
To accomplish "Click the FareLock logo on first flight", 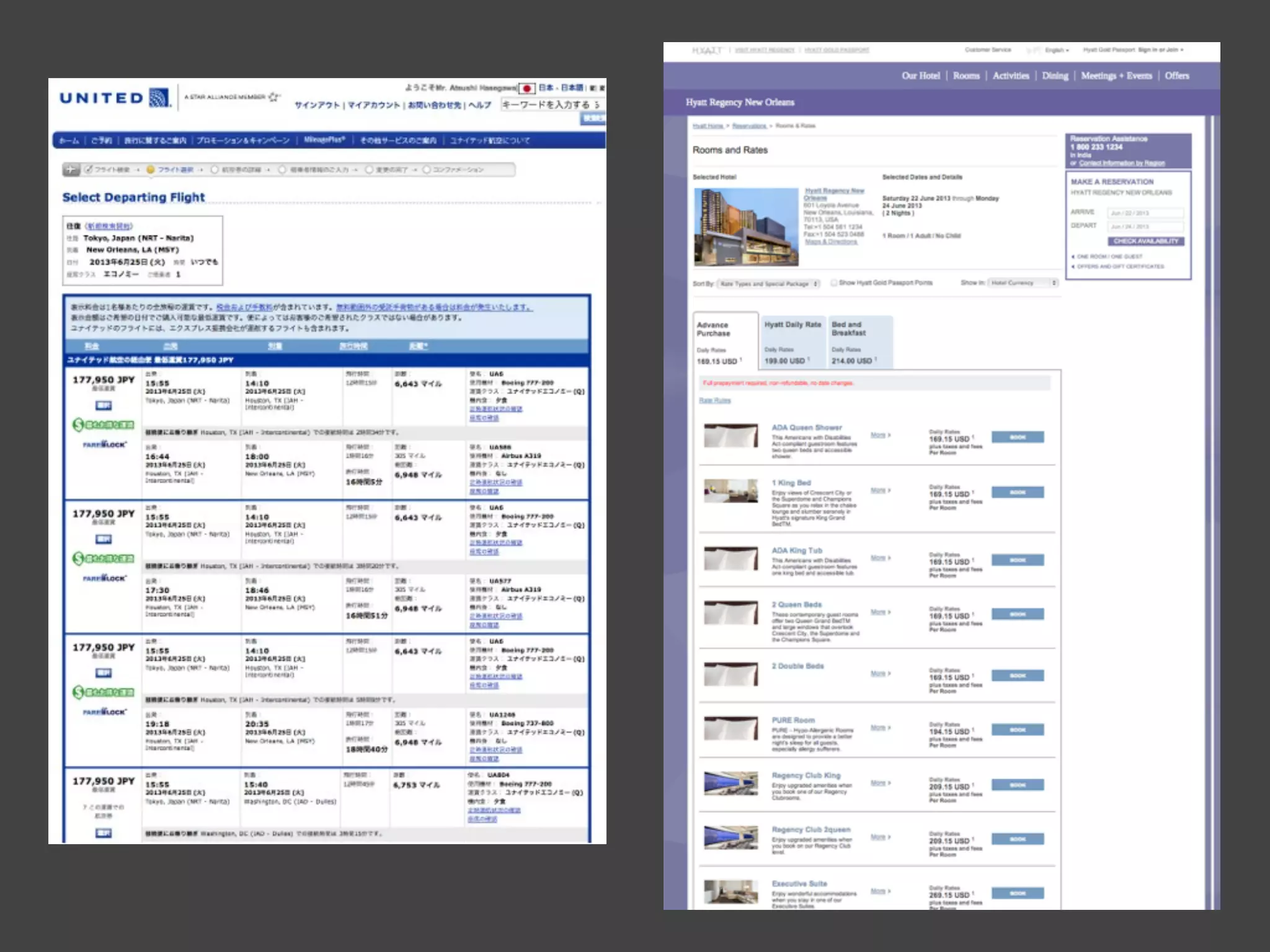I will pos(104,444).
